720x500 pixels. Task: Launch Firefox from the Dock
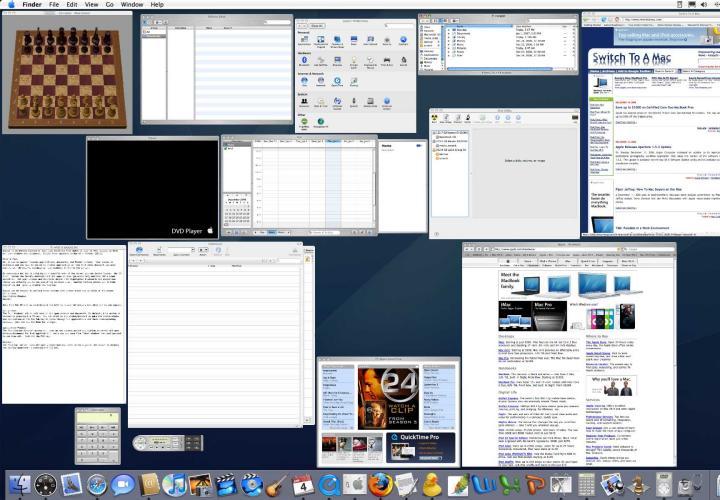tap(381, 485)
